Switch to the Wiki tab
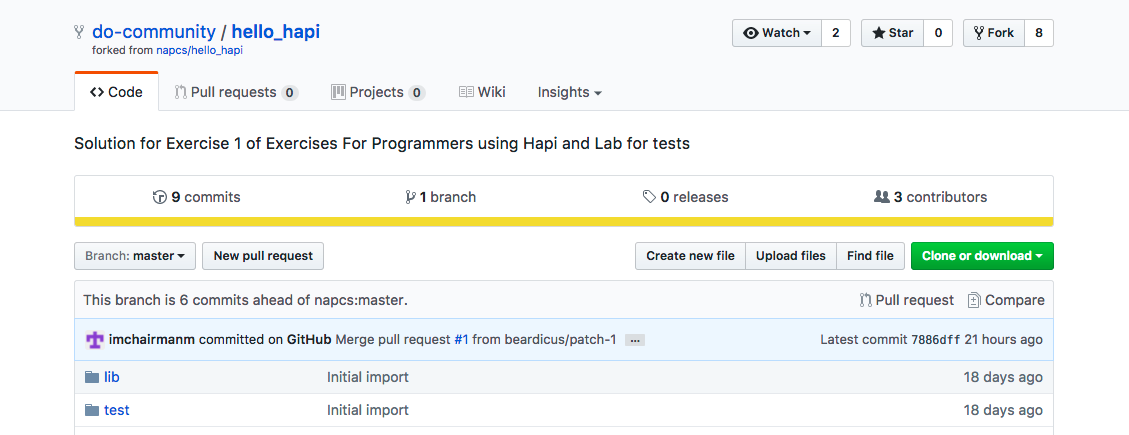The width and height of the screenshot is (1129, 435). tap(482, 92)
